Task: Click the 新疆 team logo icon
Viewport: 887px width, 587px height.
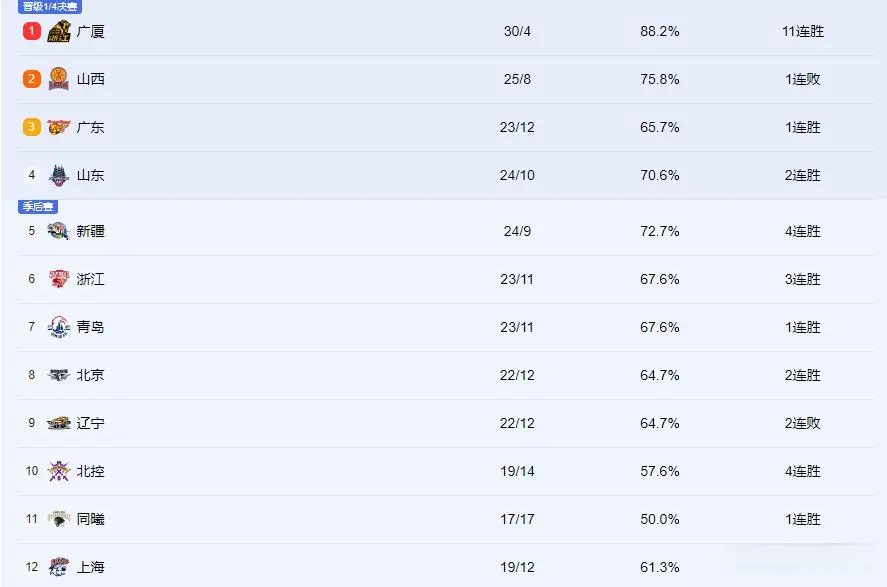Action: [x=59, y=231]
